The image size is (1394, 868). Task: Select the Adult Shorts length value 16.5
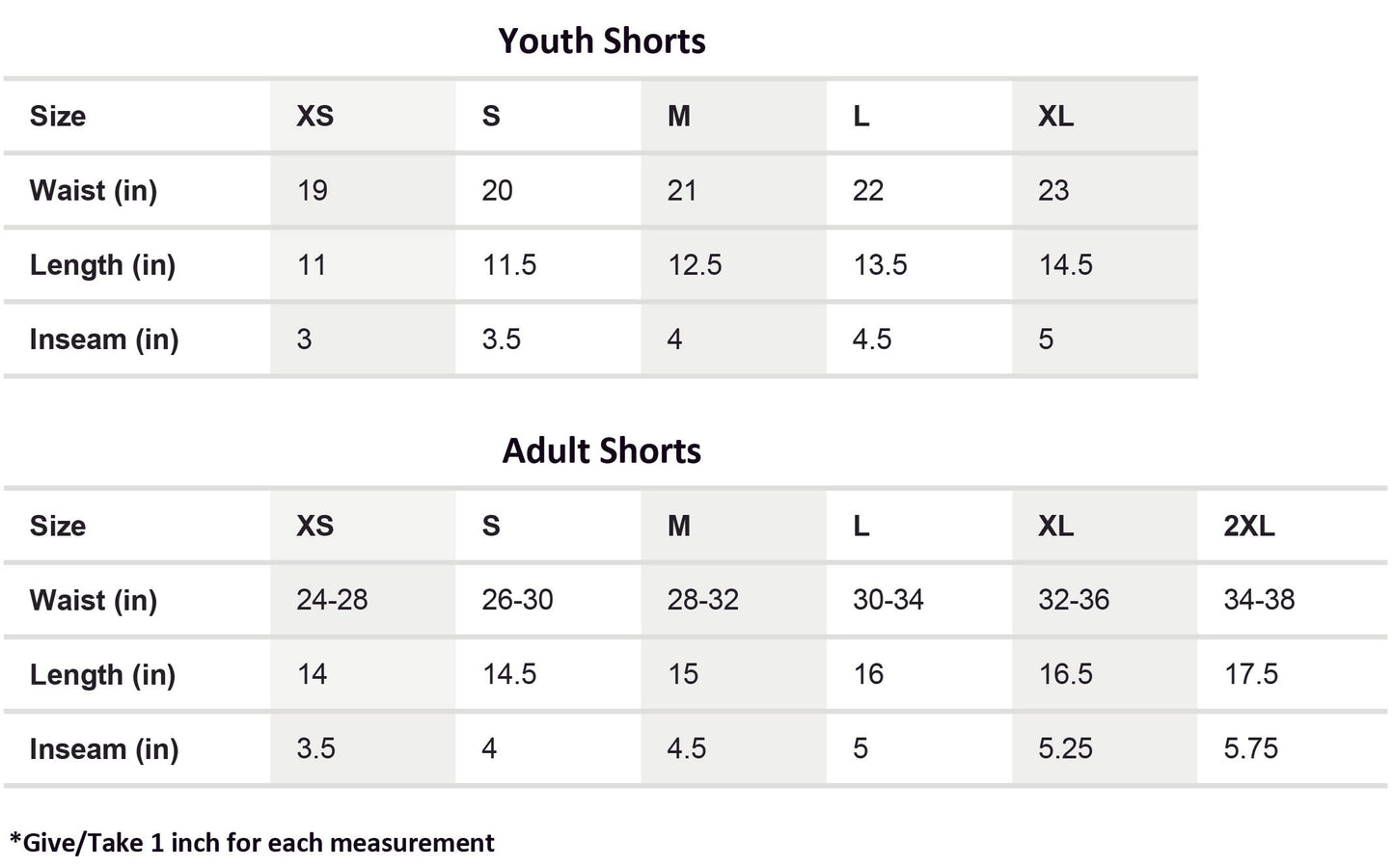pos(1065,674)
